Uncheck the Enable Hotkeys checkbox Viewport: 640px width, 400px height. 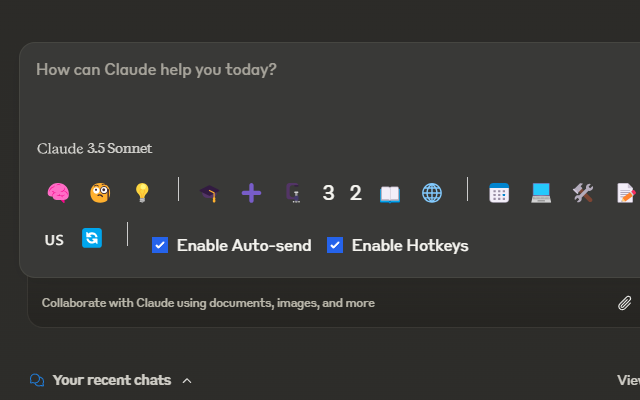(x=335, y=245)
